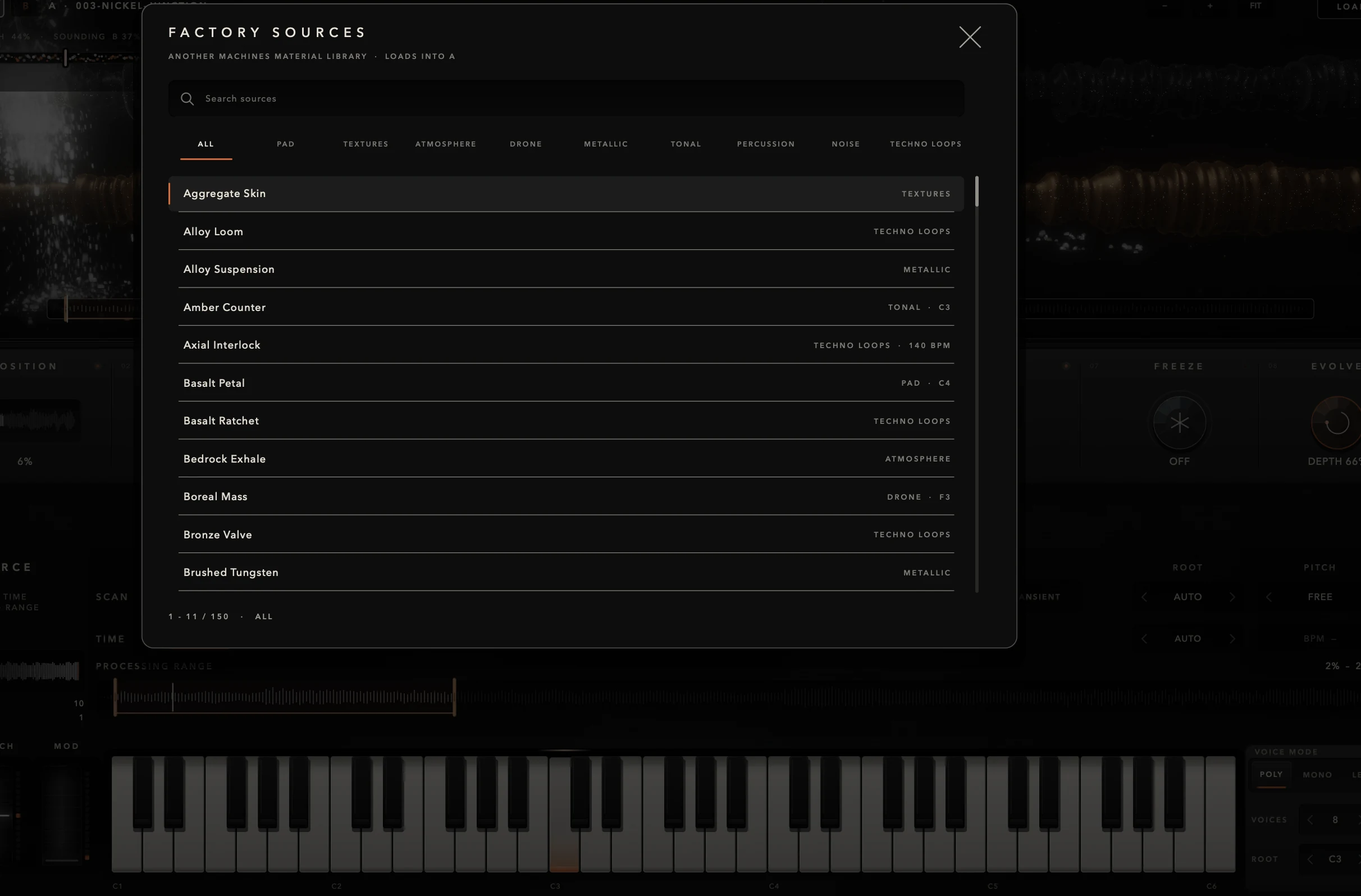The width and height of the screenshot is (1361, 896).
Task: Click right arrow of lower AUTO selector
Action: 1232,639
